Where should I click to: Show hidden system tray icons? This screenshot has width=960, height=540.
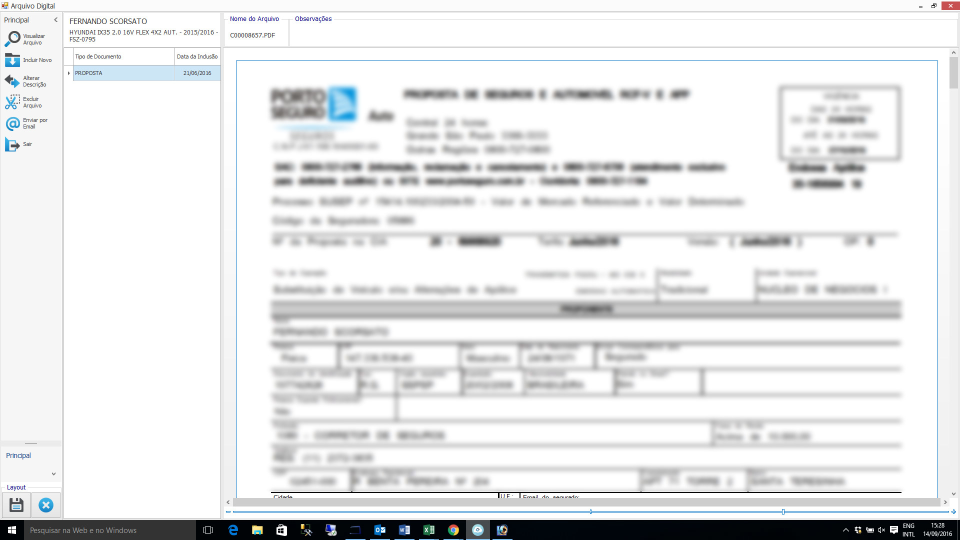[x=846, y=530]
